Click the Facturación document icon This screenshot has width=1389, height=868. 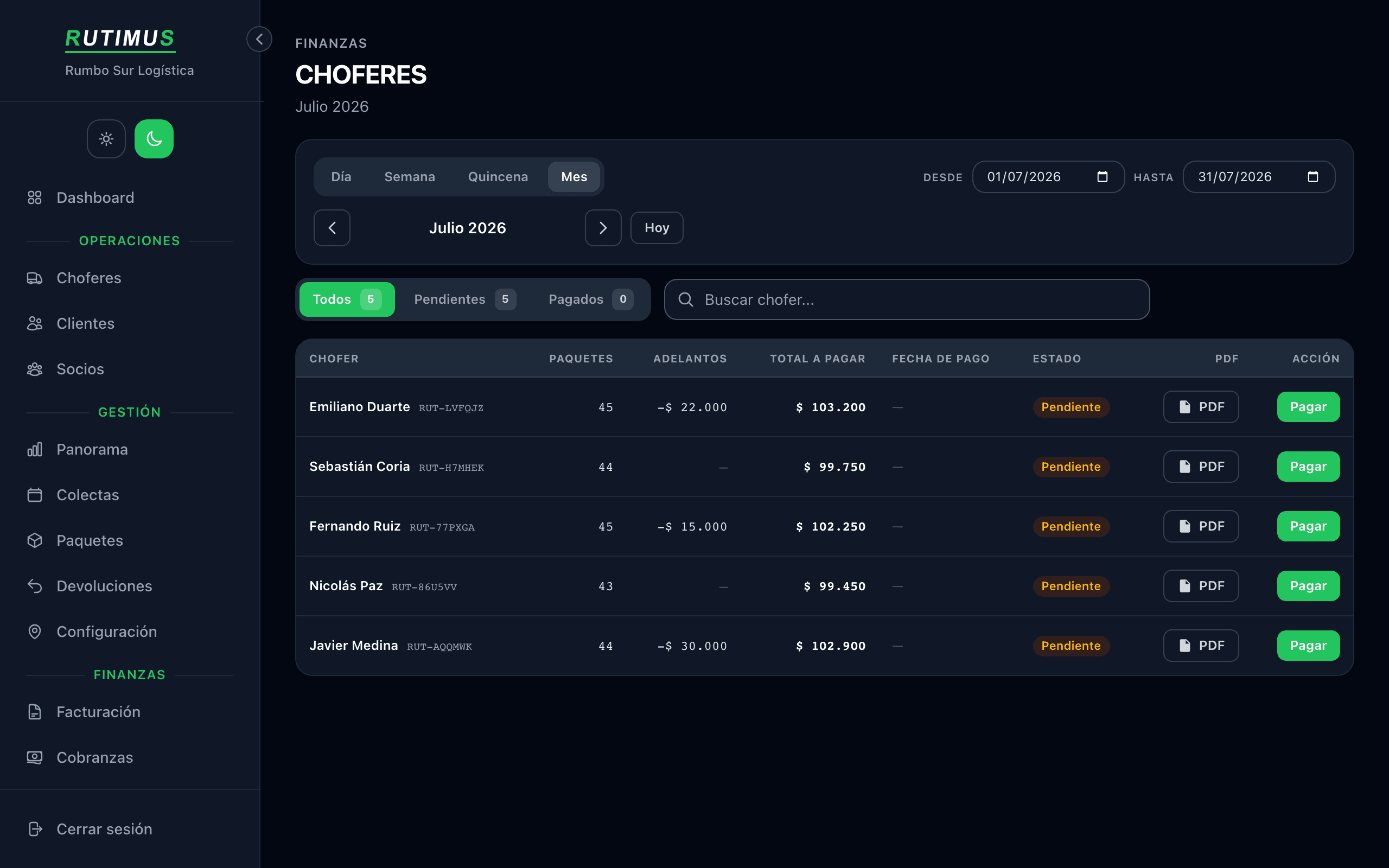[x=34, y=712]
